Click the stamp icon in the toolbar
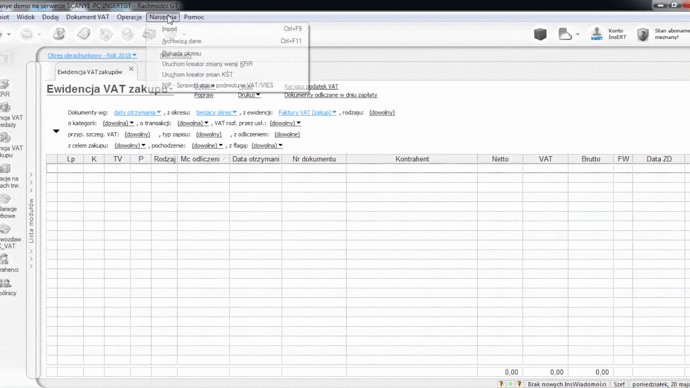This screenshot has height=388, width=690. coord(59,34)
